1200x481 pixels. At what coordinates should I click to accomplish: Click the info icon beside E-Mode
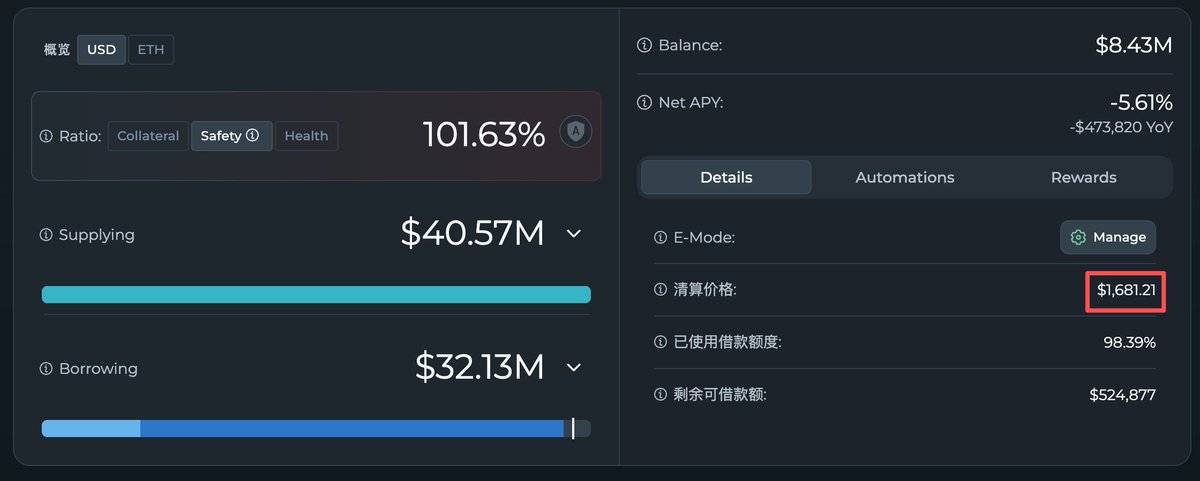pyautogui.click(x=660, y=238)
